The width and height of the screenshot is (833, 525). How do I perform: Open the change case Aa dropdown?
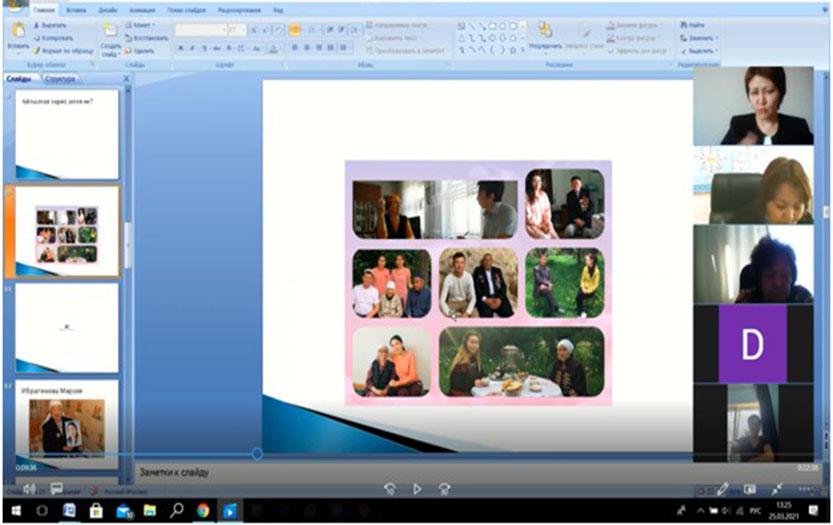tap(256, 48)
